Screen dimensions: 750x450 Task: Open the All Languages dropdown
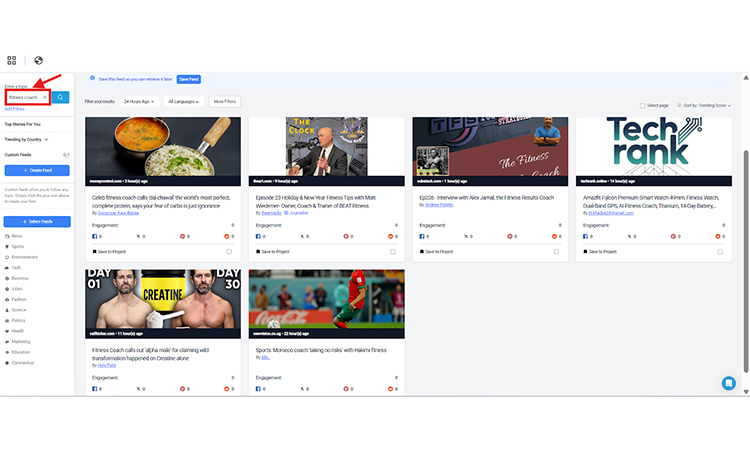(184, 101)
